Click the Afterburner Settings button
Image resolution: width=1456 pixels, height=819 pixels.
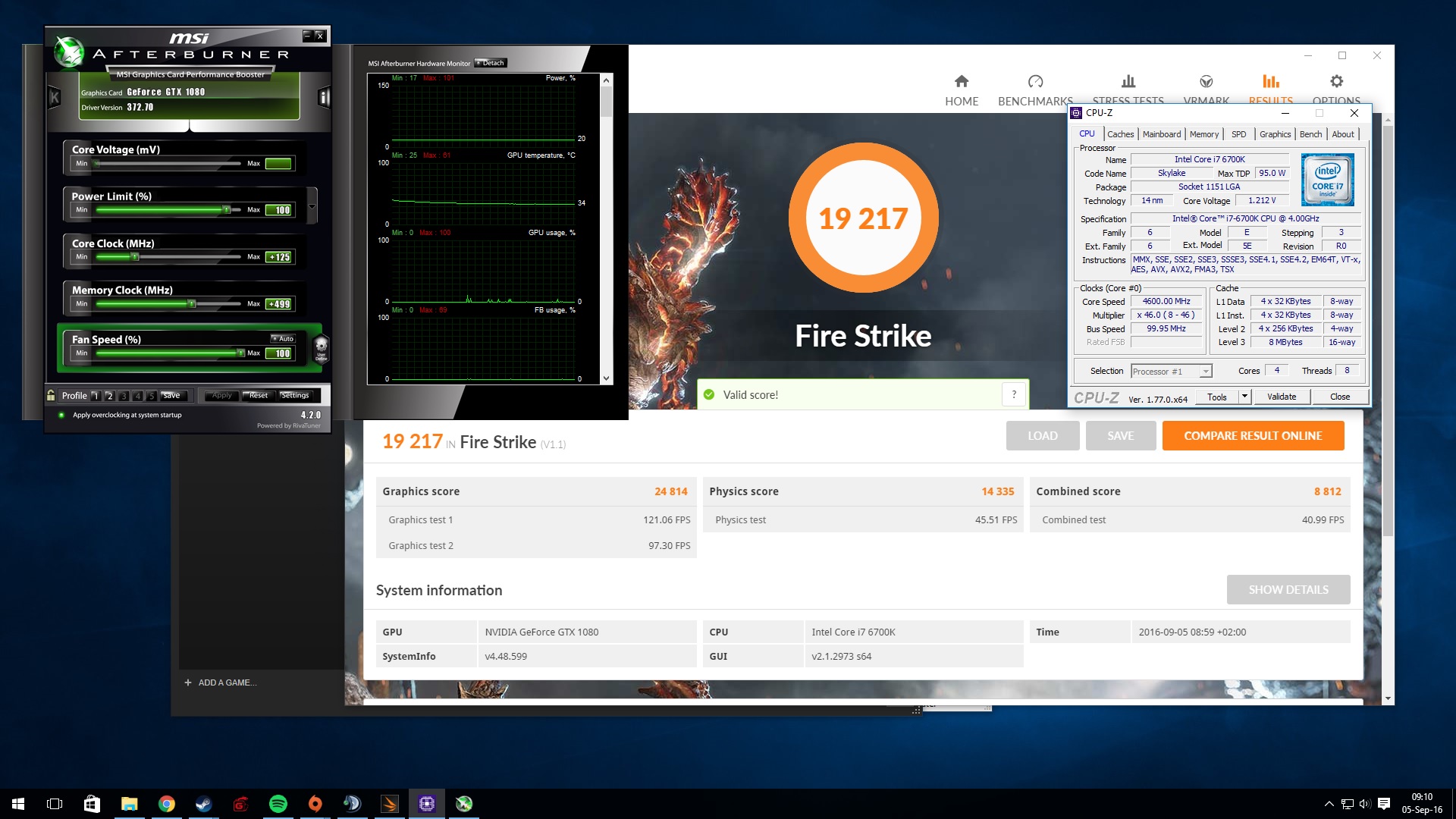(x=295, y=395)
